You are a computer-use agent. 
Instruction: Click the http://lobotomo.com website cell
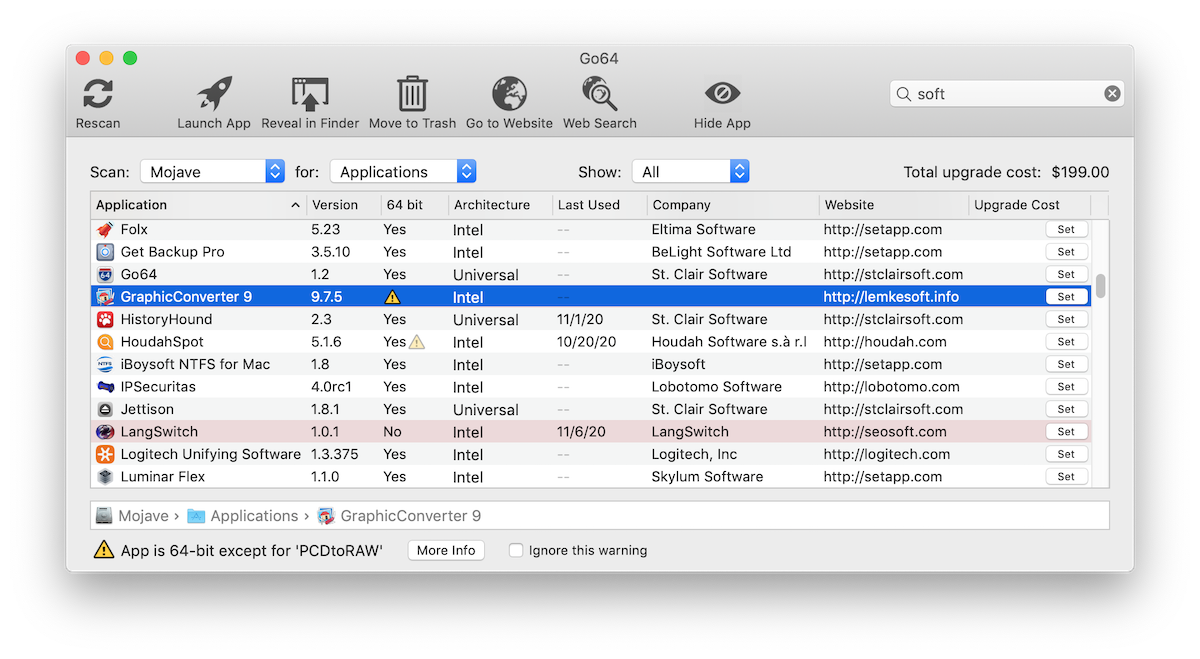point(892,387)
